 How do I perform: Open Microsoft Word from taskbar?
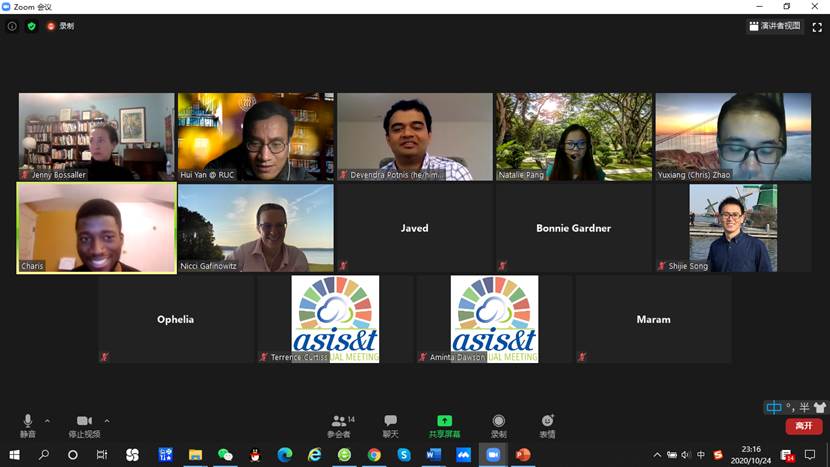[x=434, y=455]
